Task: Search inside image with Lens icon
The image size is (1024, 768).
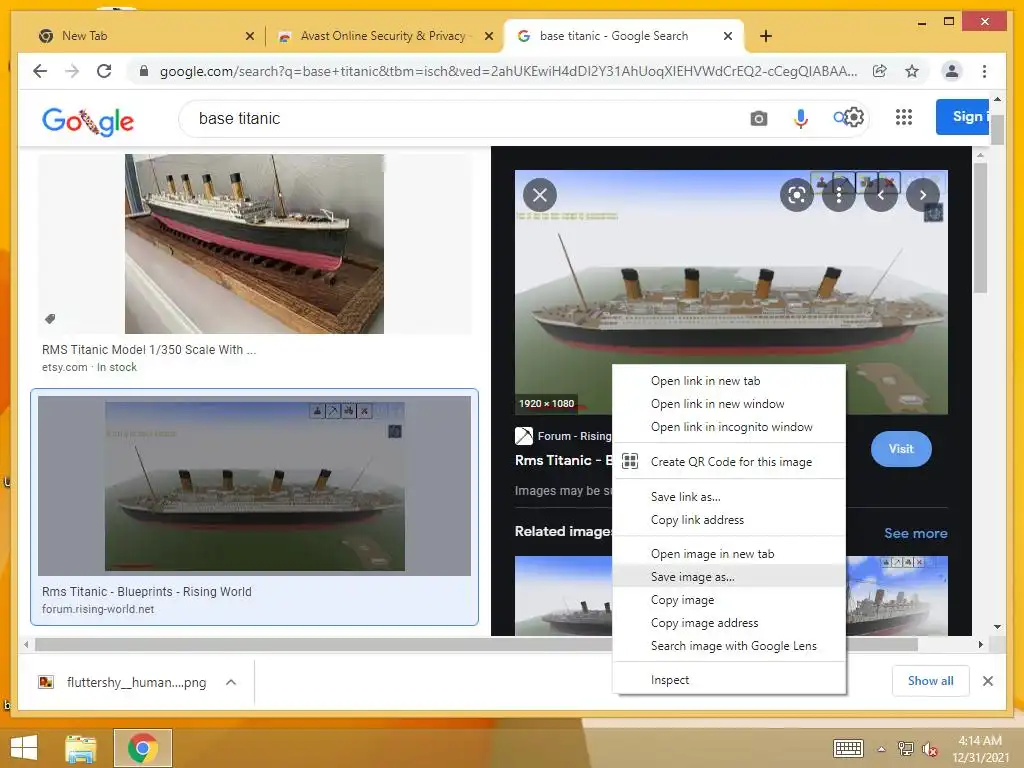Action: (797, 195)
